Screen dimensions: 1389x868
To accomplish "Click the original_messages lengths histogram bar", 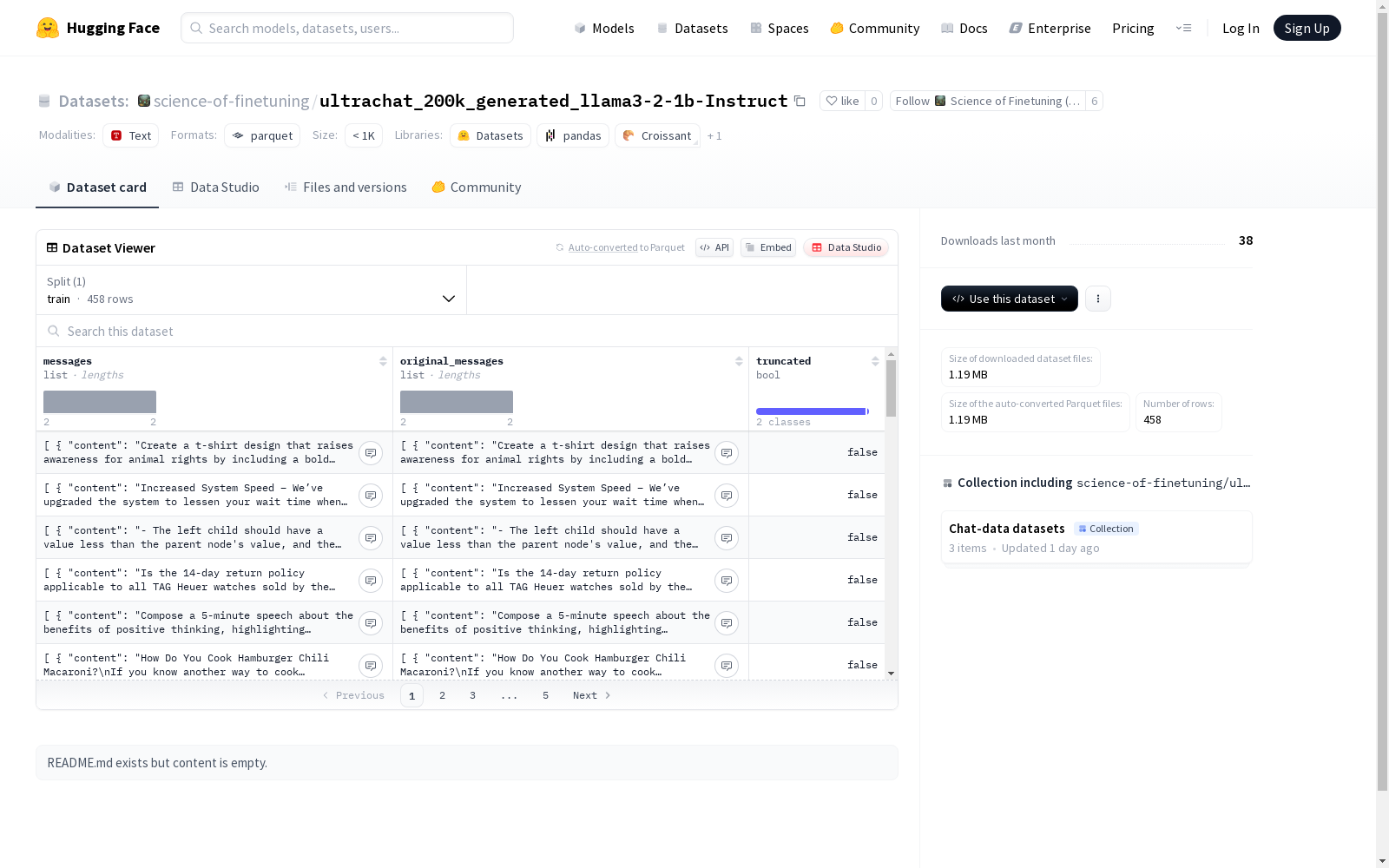I will click(x=457, y=402).
